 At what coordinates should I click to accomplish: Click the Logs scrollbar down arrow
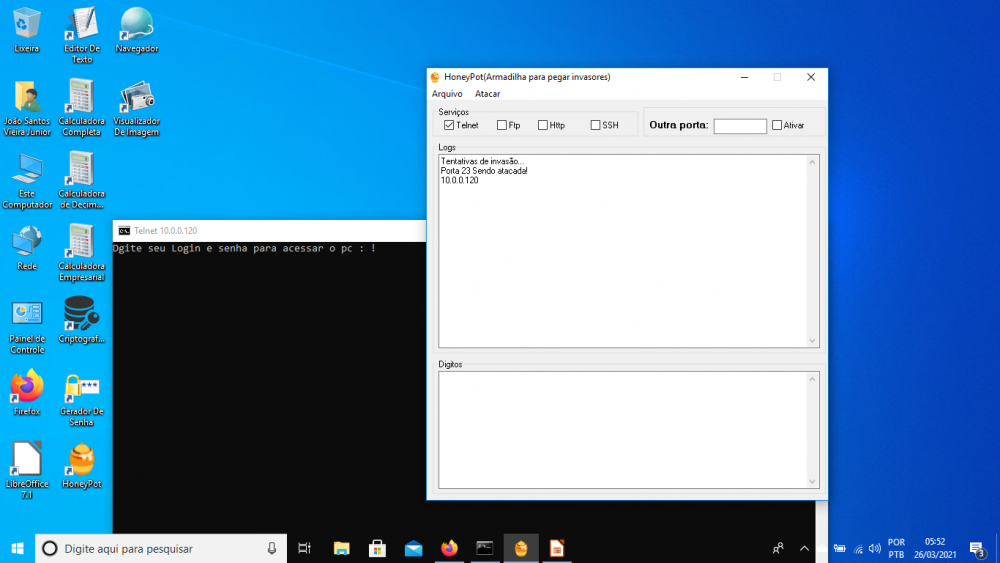(813, 341)
